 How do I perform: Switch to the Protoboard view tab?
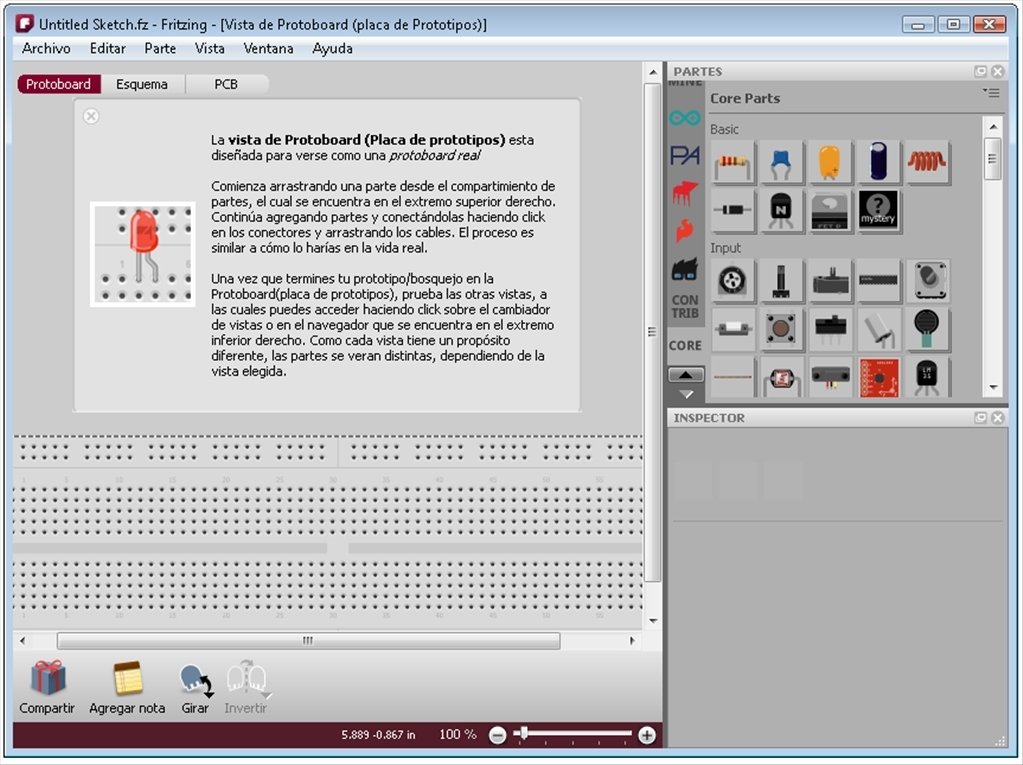click(x=59, y=84)
